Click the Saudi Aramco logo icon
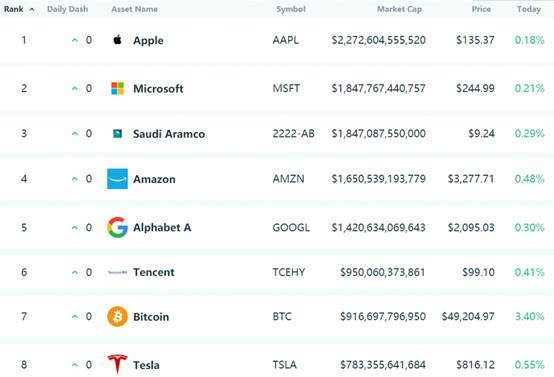The height and width of the screenshot is (377, 554). [117, 134]
